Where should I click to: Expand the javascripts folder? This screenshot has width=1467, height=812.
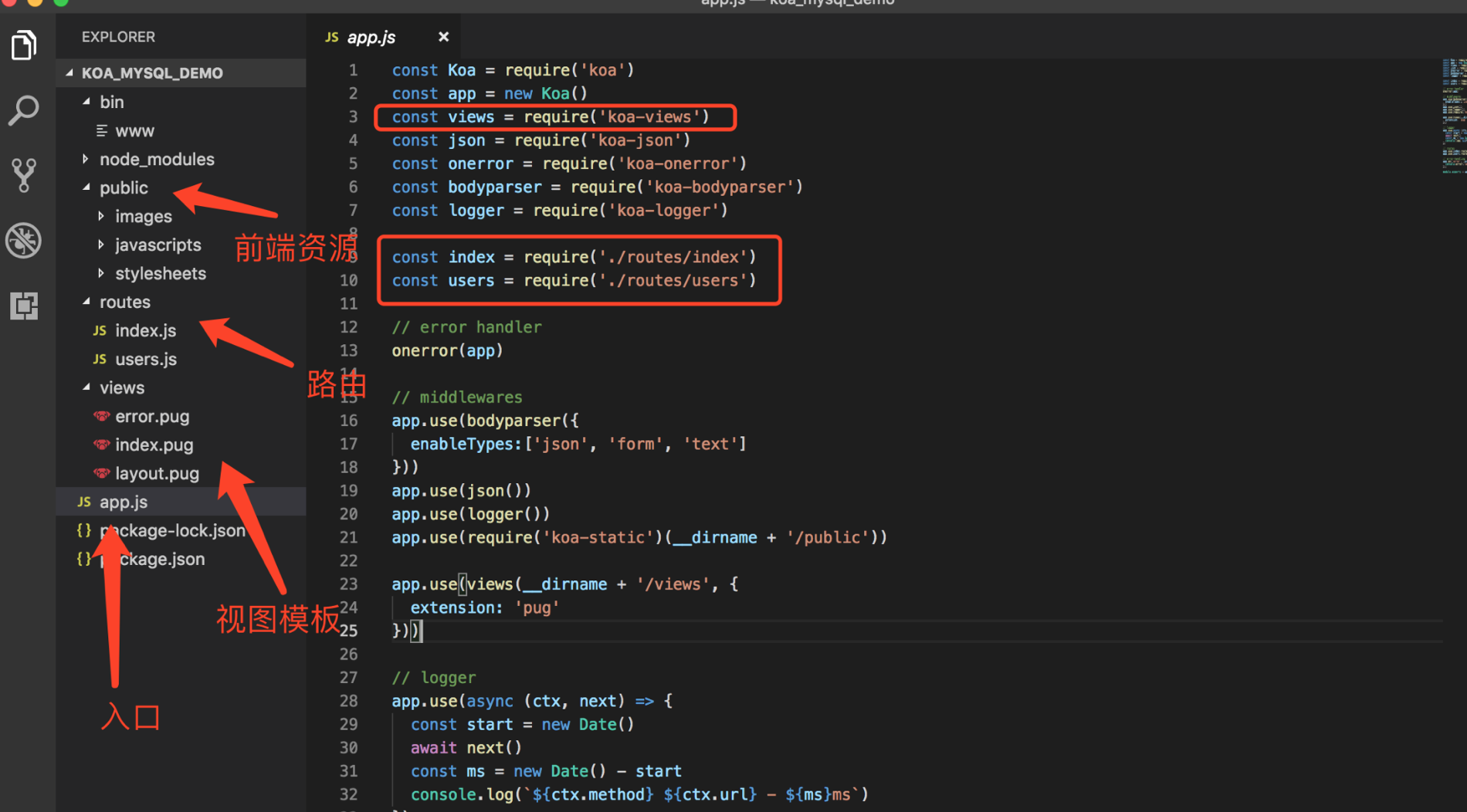101,245
